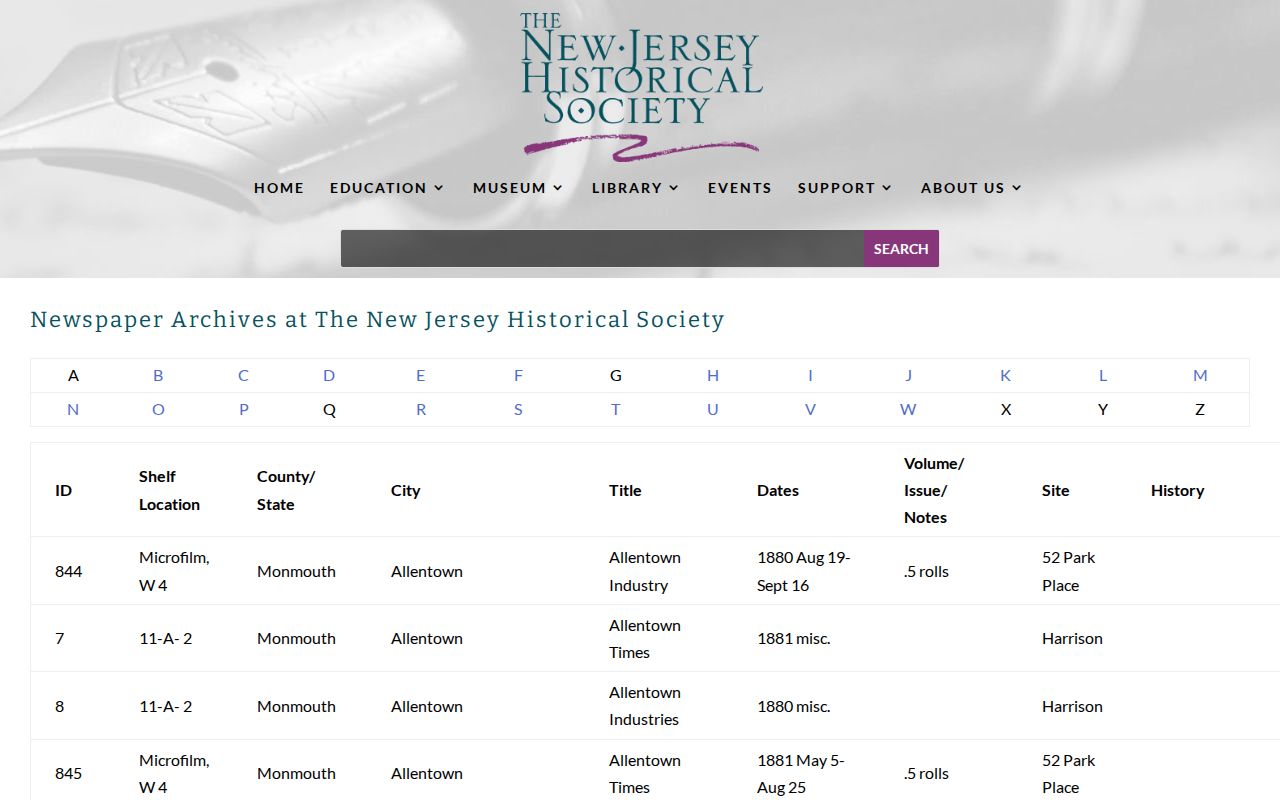The height and width of the screenshot is (800, 1280).
Task: Filter newspapers by letter B
Action: point(158,376)
